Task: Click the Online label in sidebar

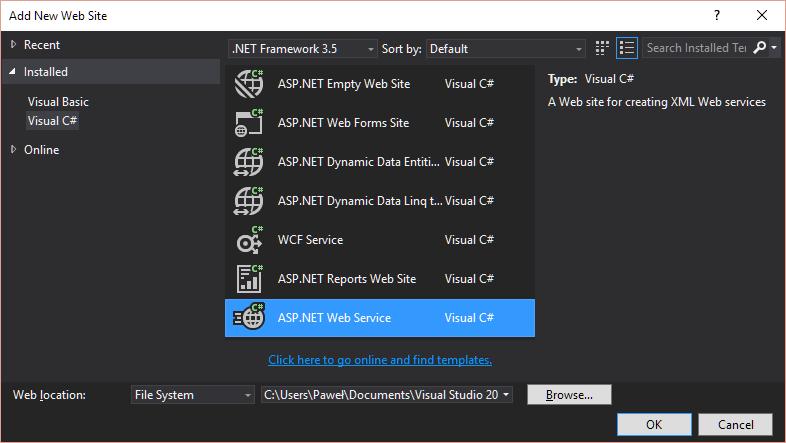Action: 42,150
